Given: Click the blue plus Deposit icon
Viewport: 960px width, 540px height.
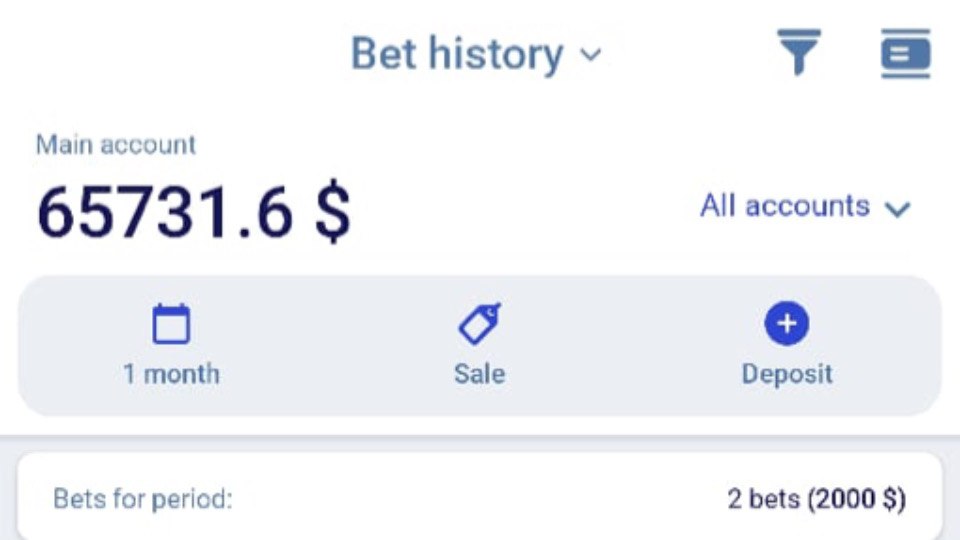Looking at the screenshot, I should pos(787,323).
